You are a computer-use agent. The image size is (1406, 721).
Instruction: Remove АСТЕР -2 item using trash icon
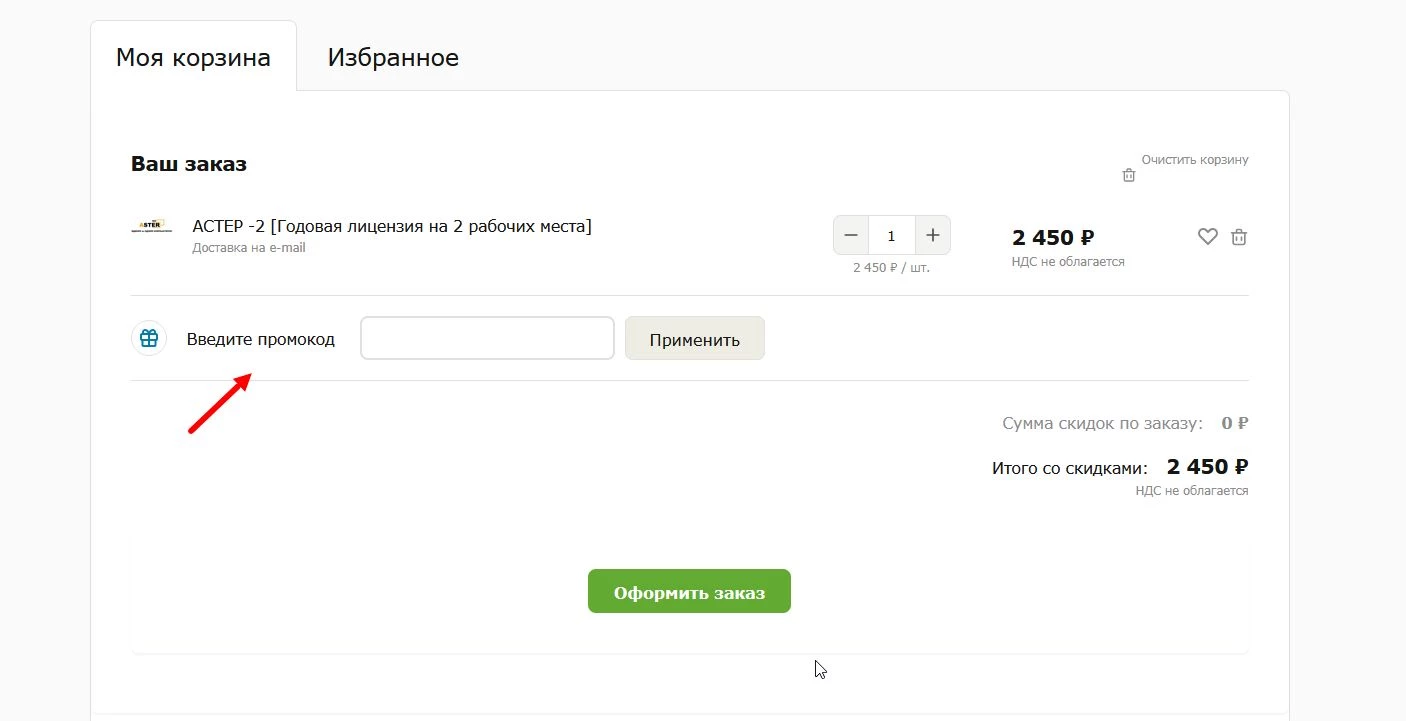pyautogui.click(x=1239, y=237)
